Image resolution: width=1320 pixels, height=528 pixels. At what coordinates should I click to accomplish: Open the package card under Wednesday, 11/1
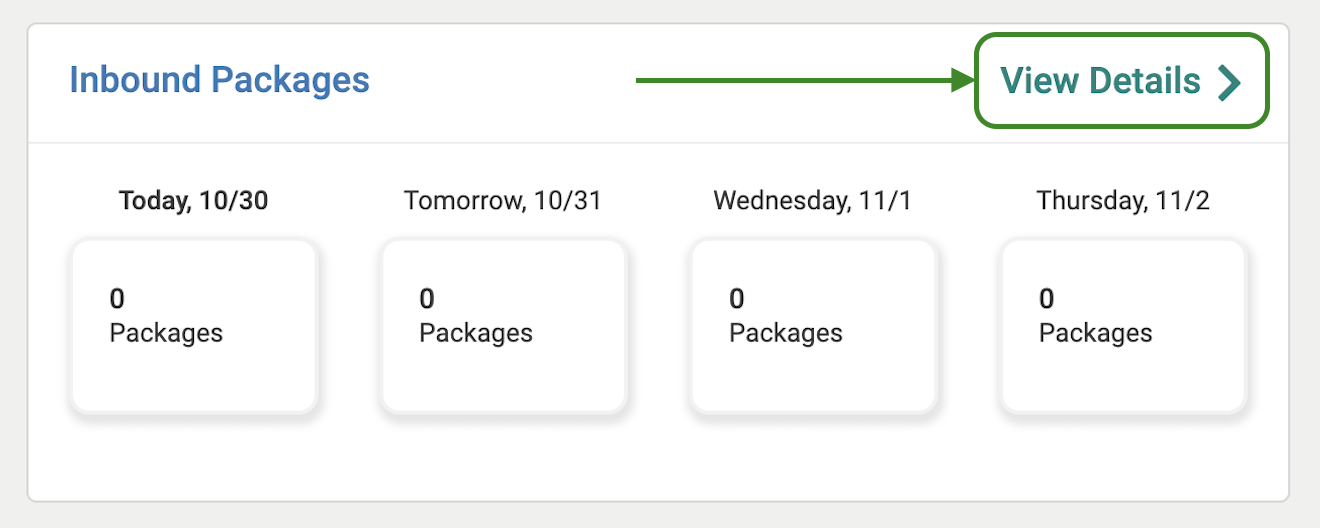click(813, 325)
